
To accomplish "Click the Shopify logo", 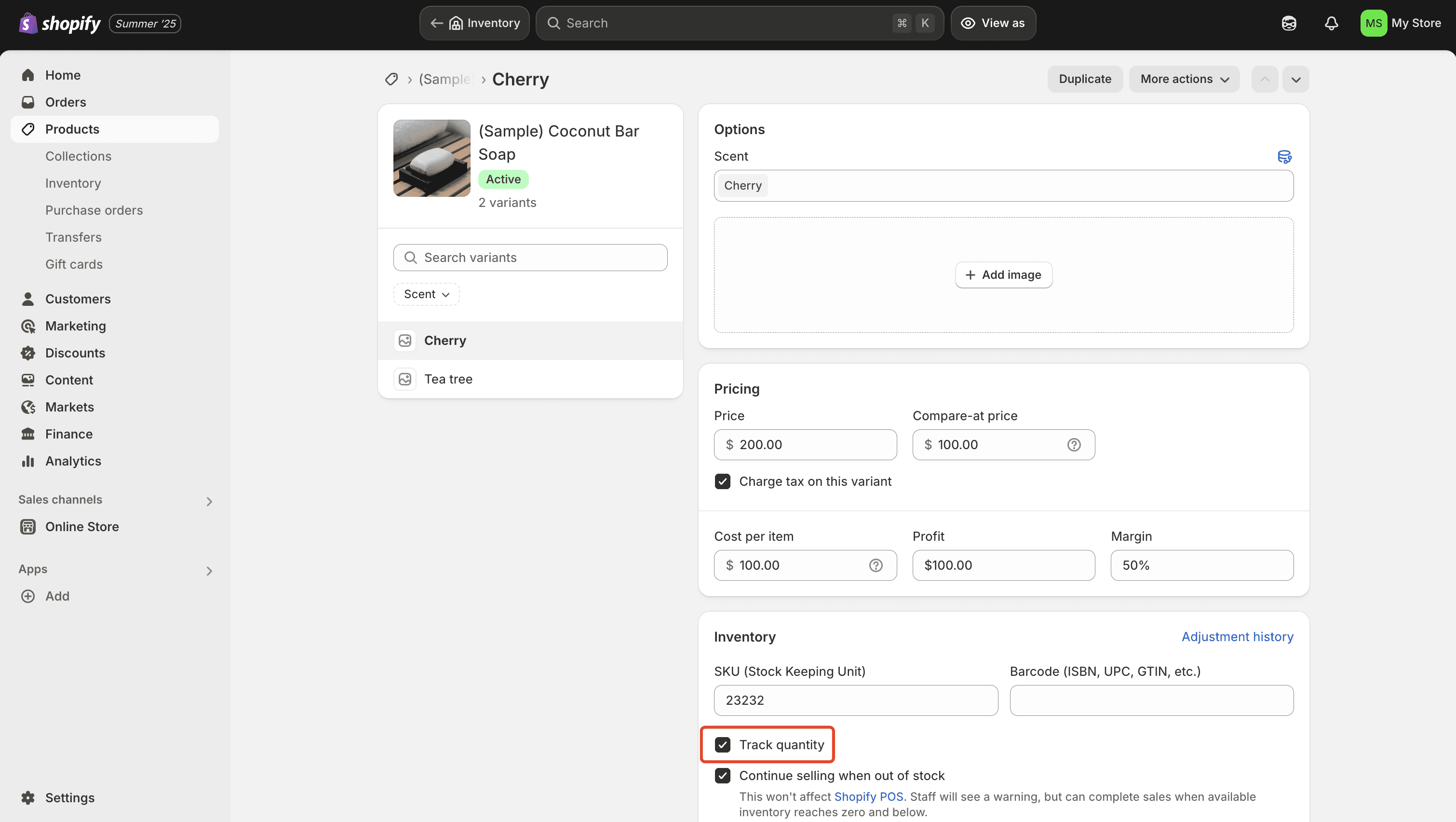I will [59, 23].
